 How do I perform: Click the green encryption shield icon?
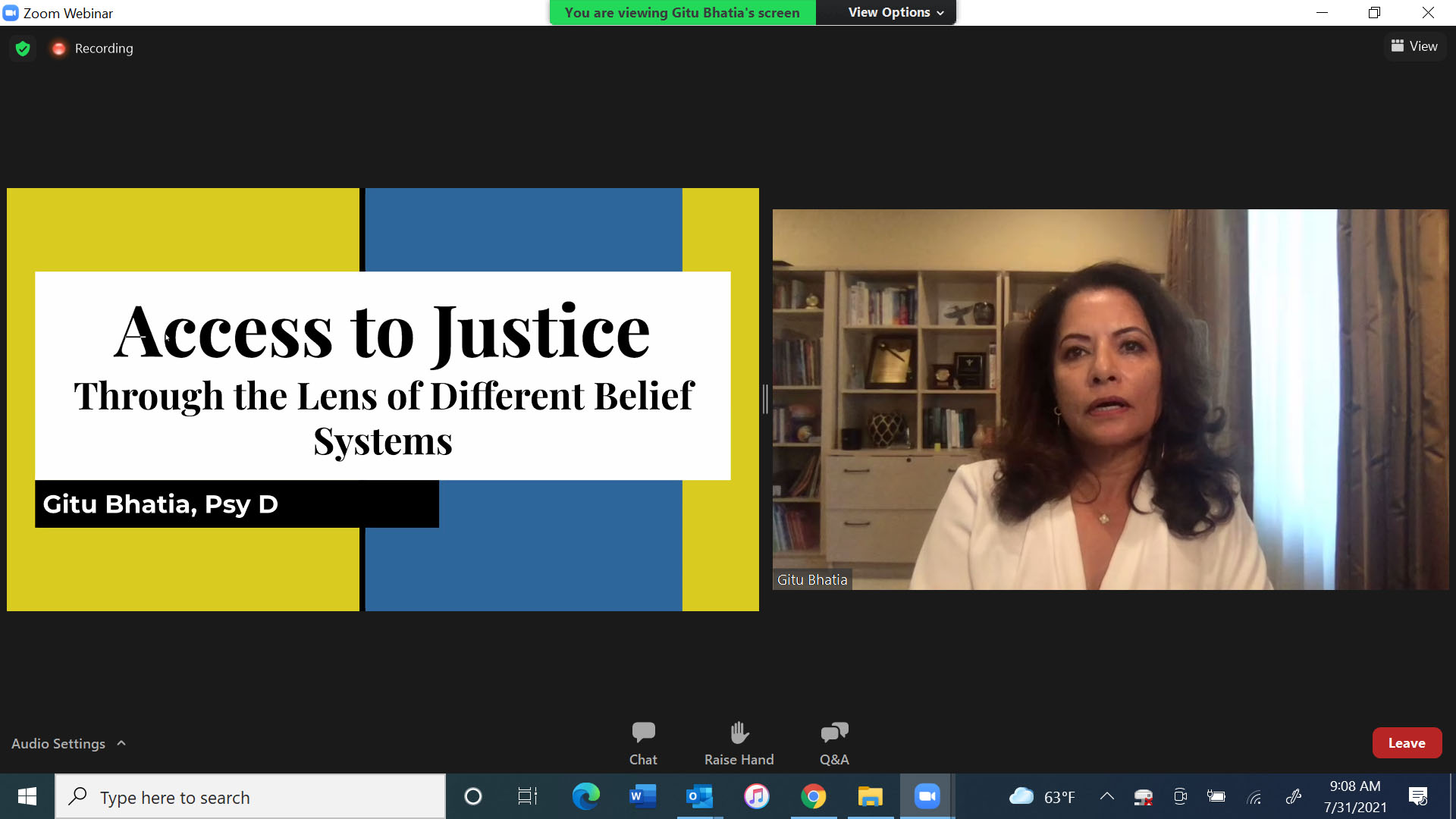tap(23, 49)
